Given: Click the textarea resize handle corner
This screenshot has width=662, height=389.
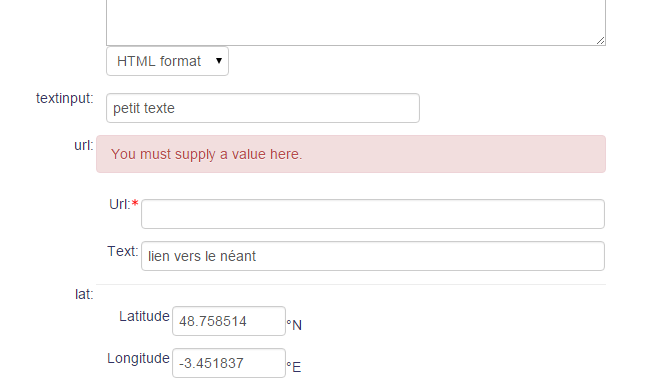Looking at the screenshot, I should [600, 41].
